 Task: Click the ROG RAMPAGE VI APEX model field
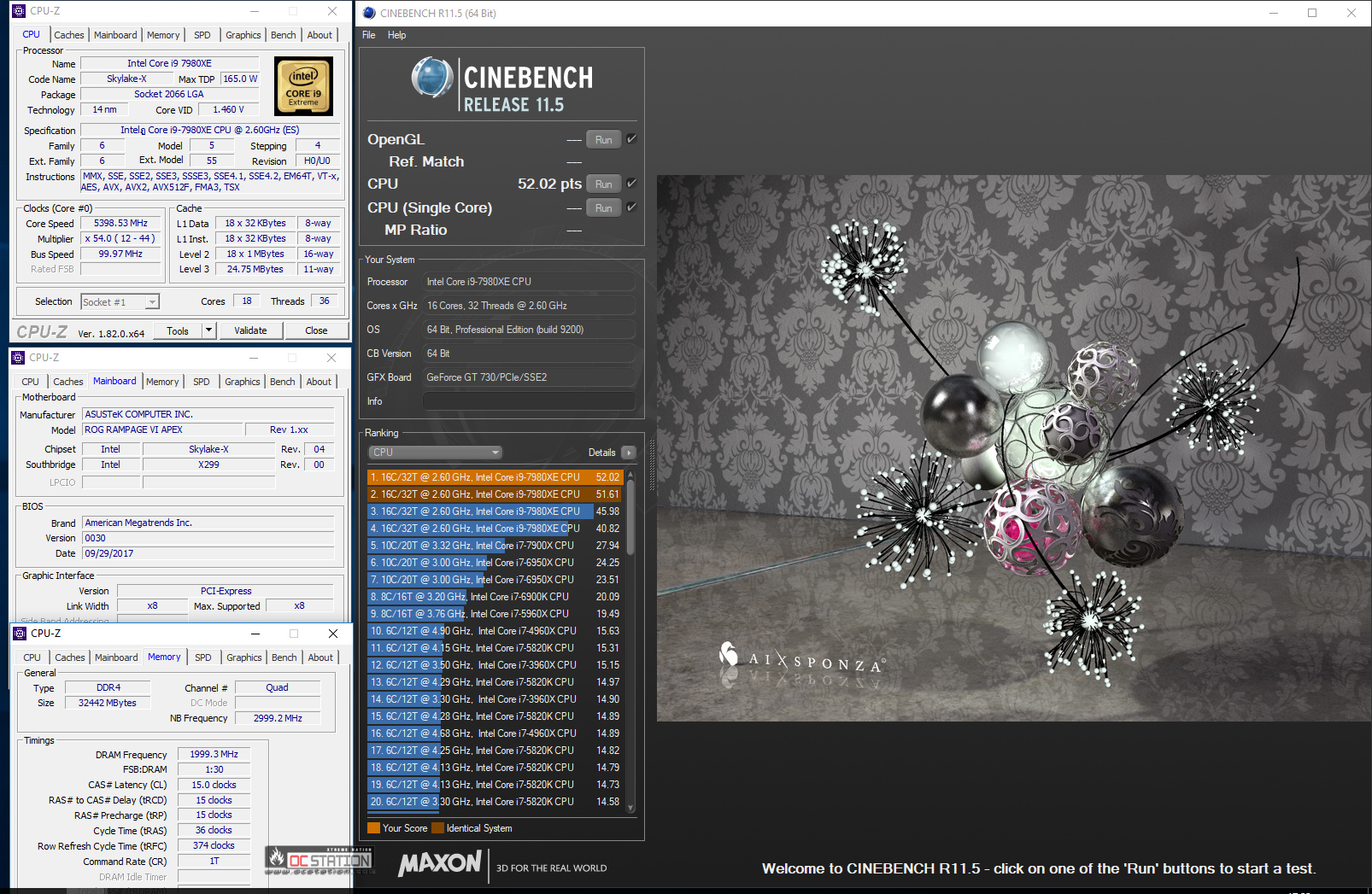click(161, 430)
